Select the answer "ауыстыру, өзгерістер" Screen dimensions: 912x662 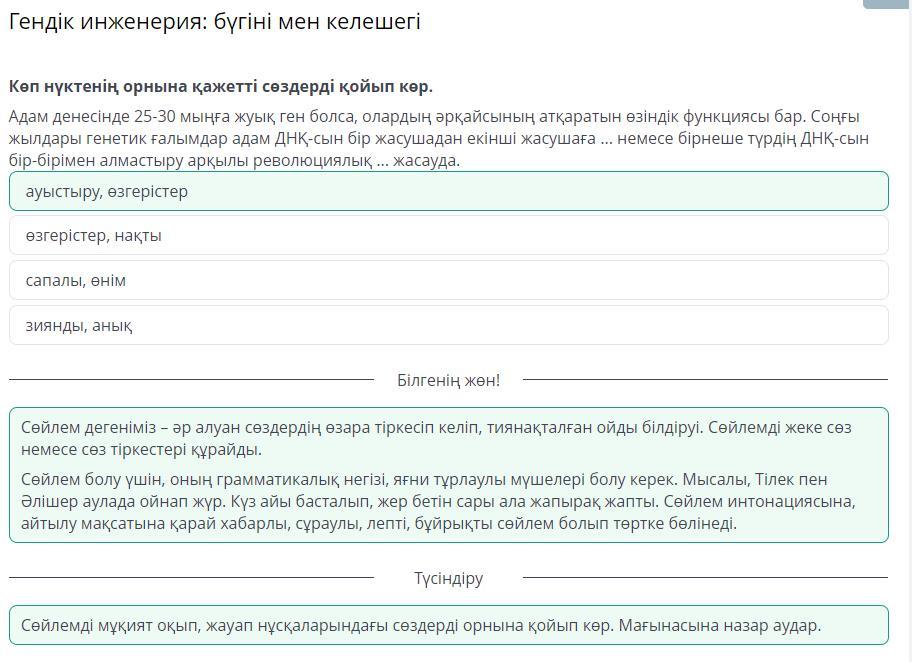pos(448,191)
